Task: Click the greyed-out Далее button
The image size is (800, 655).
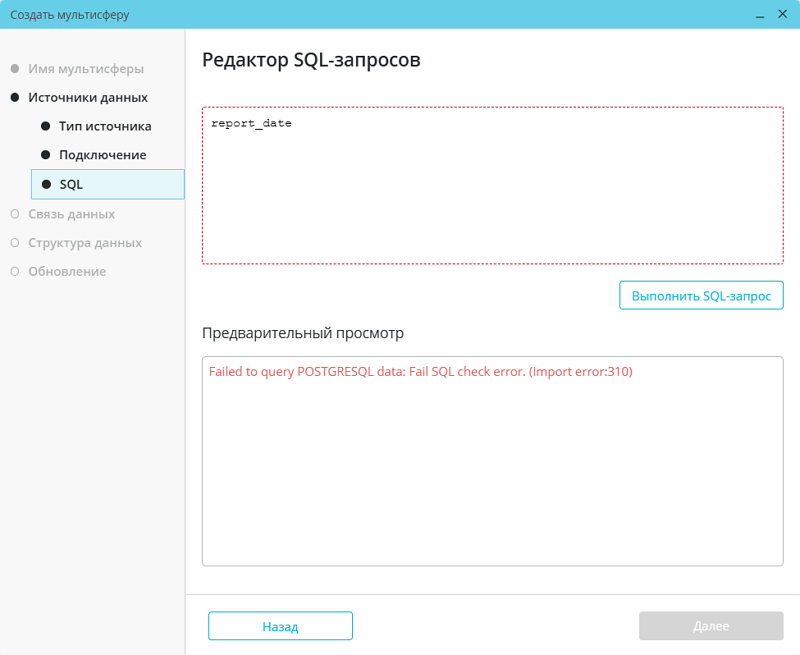Action: pyautogui.click(x=711, y=626)
